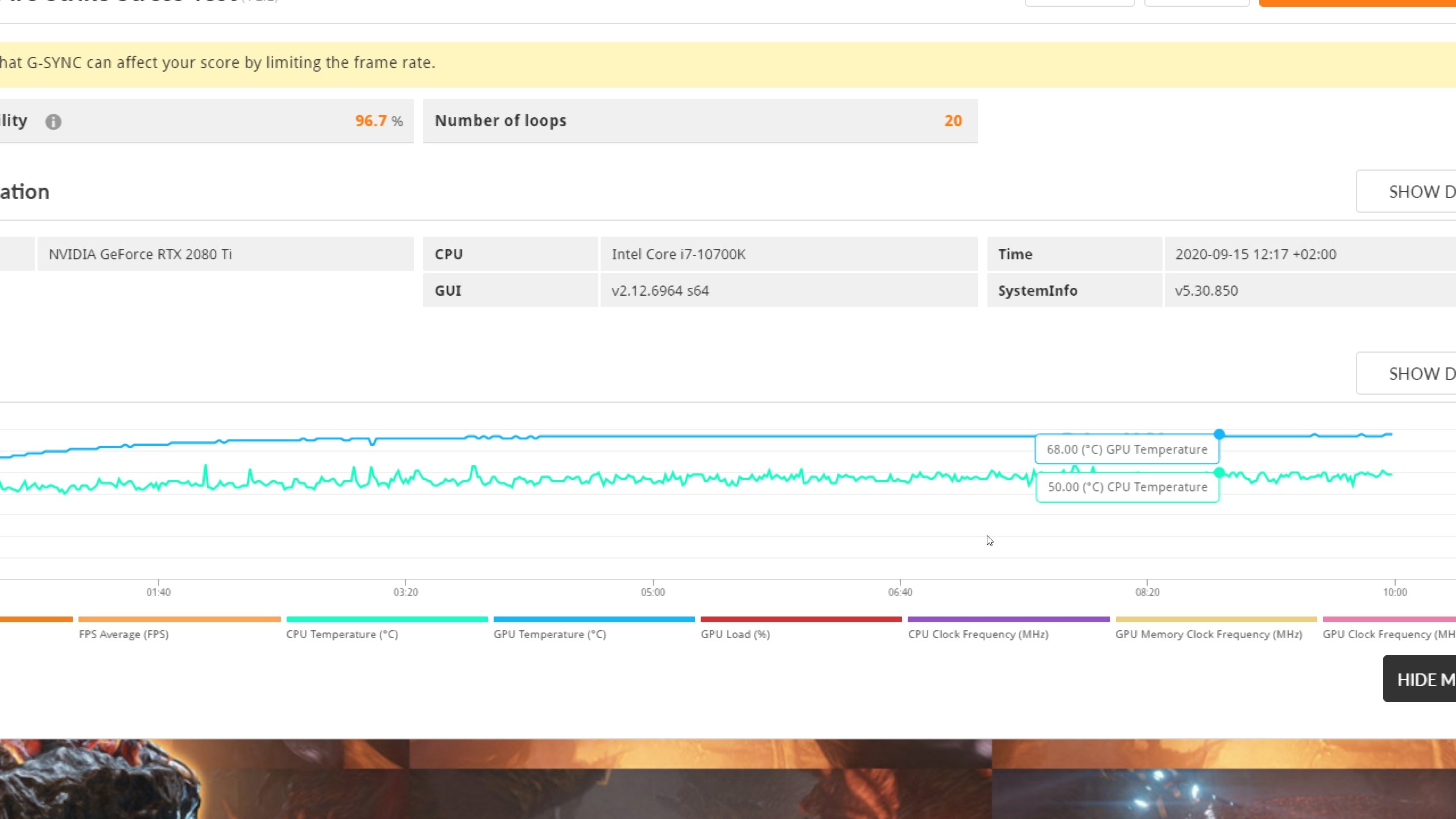Viewport: 1456px width, 819px height.
Task: Hide the GPU Temperature (°C) chart series
Action: (549, 634)
